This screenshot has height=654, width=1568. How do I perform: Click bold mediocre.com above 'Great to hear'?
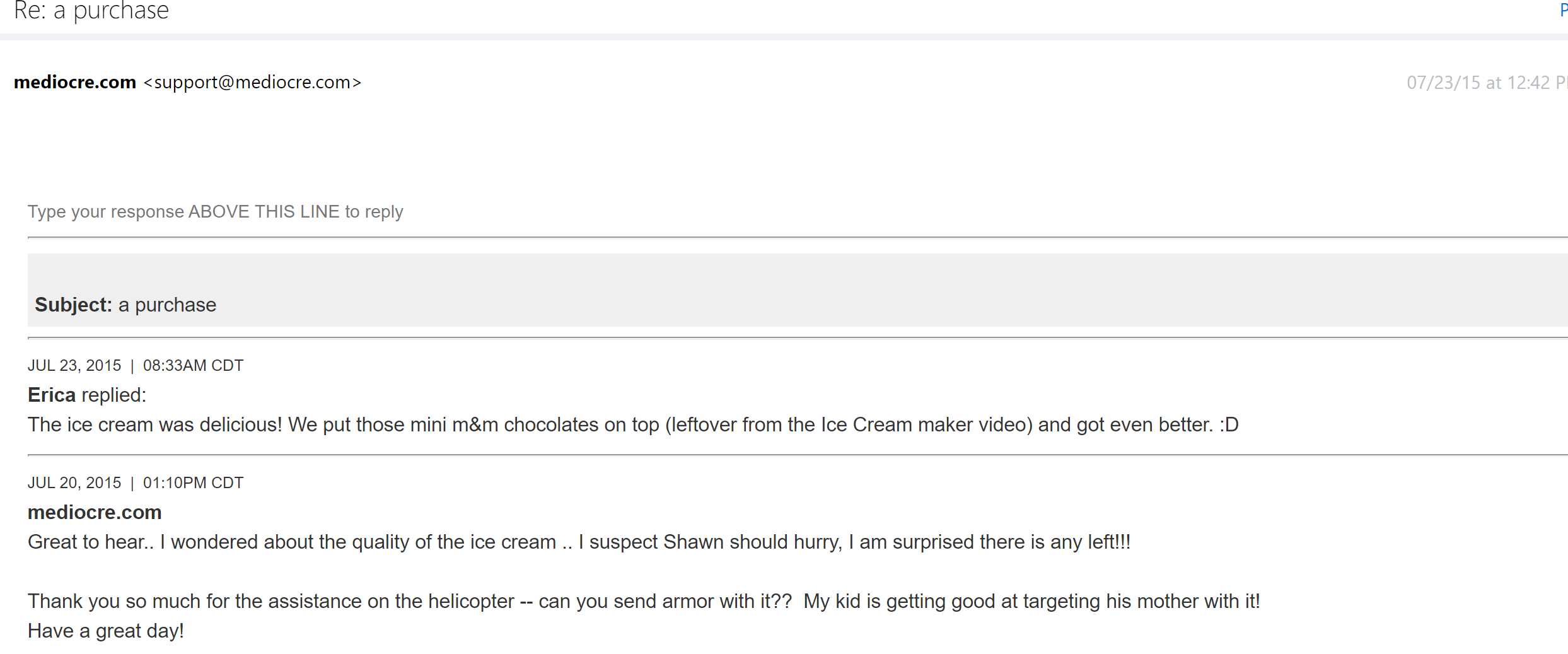[95, 512]
